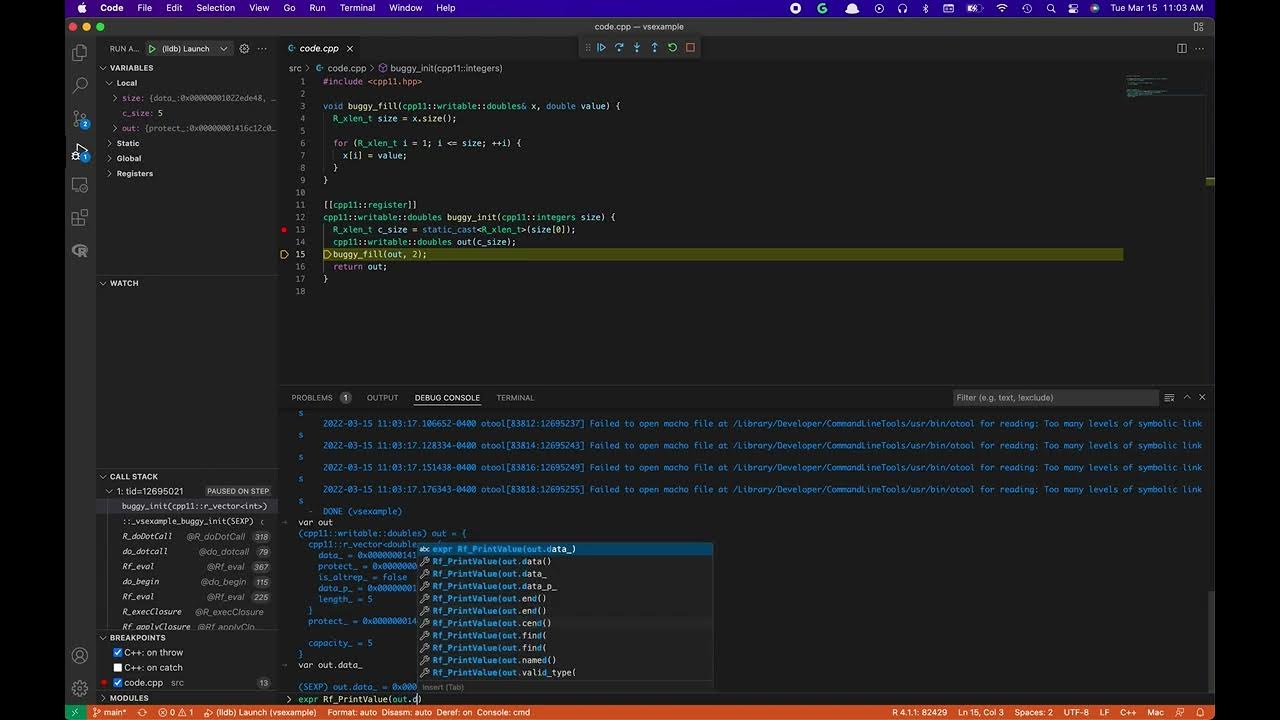This screenshot has height=720, width=1280.
Task: Click the editor minimap
Action: pos(1164,85)
